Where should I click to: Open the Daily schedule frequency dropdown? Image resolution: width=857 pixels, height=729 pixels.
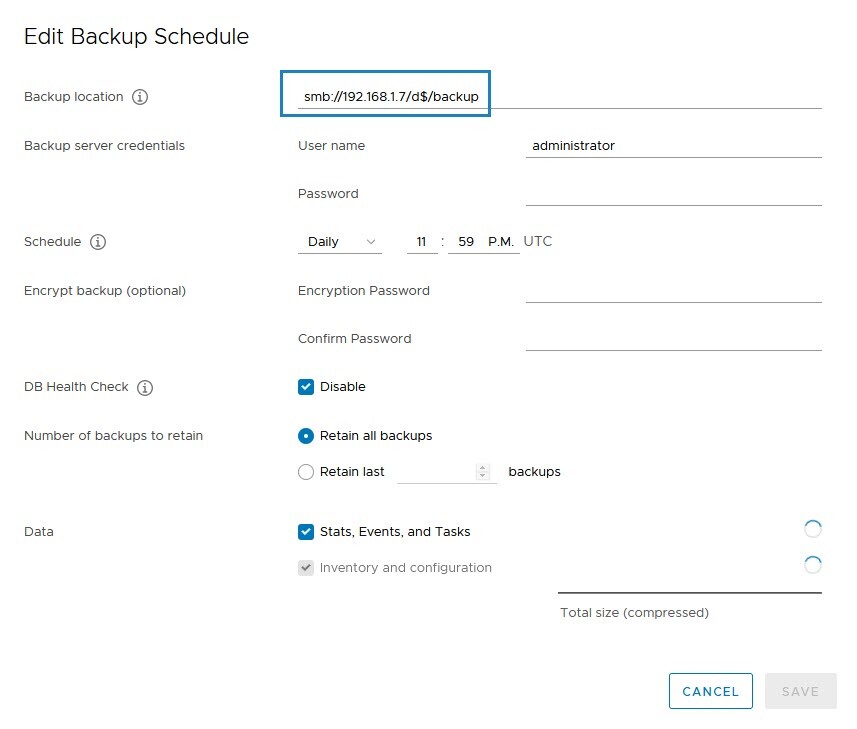[340, 242]
